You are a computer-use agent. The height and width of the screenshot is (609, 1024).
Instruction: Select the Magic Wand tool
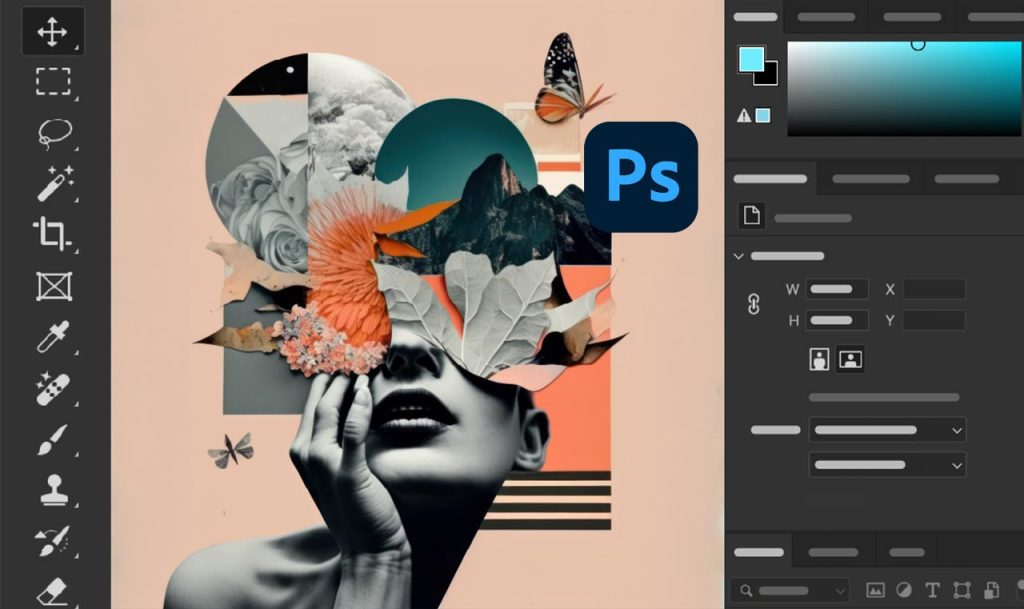click(55, 183)
